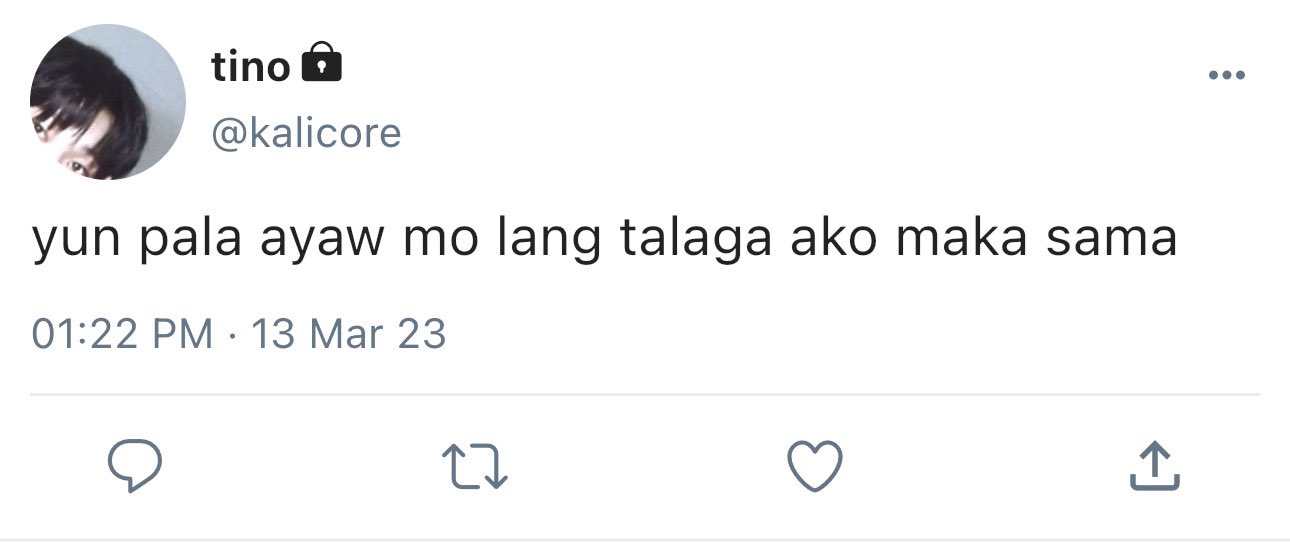Retweet the post using the arrows icon

[475, 467]
